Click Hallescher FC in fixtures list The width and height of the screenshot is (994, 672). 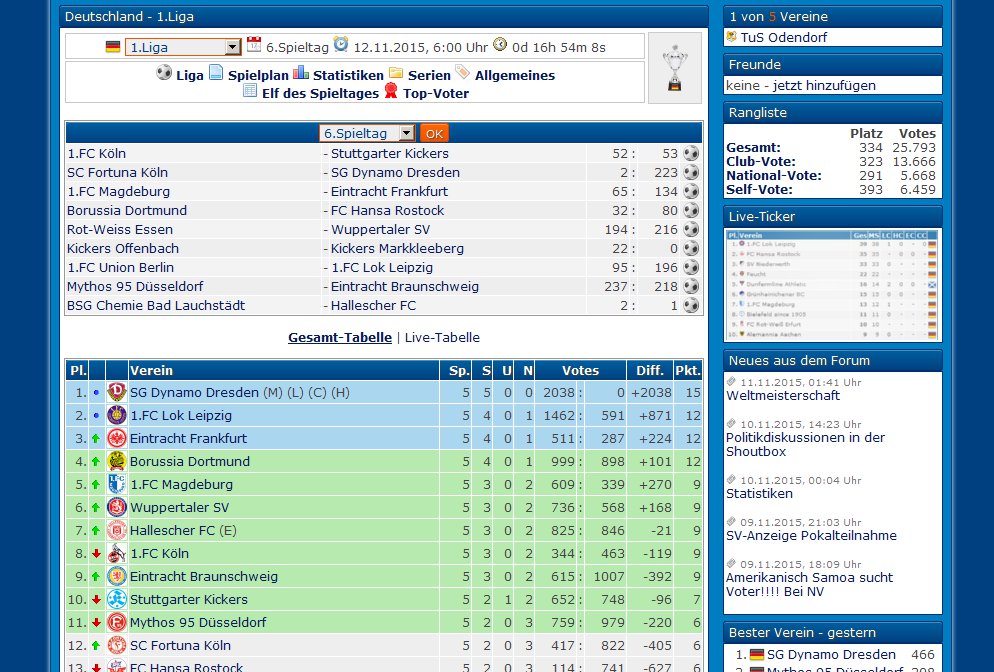(x=373, y=306)
